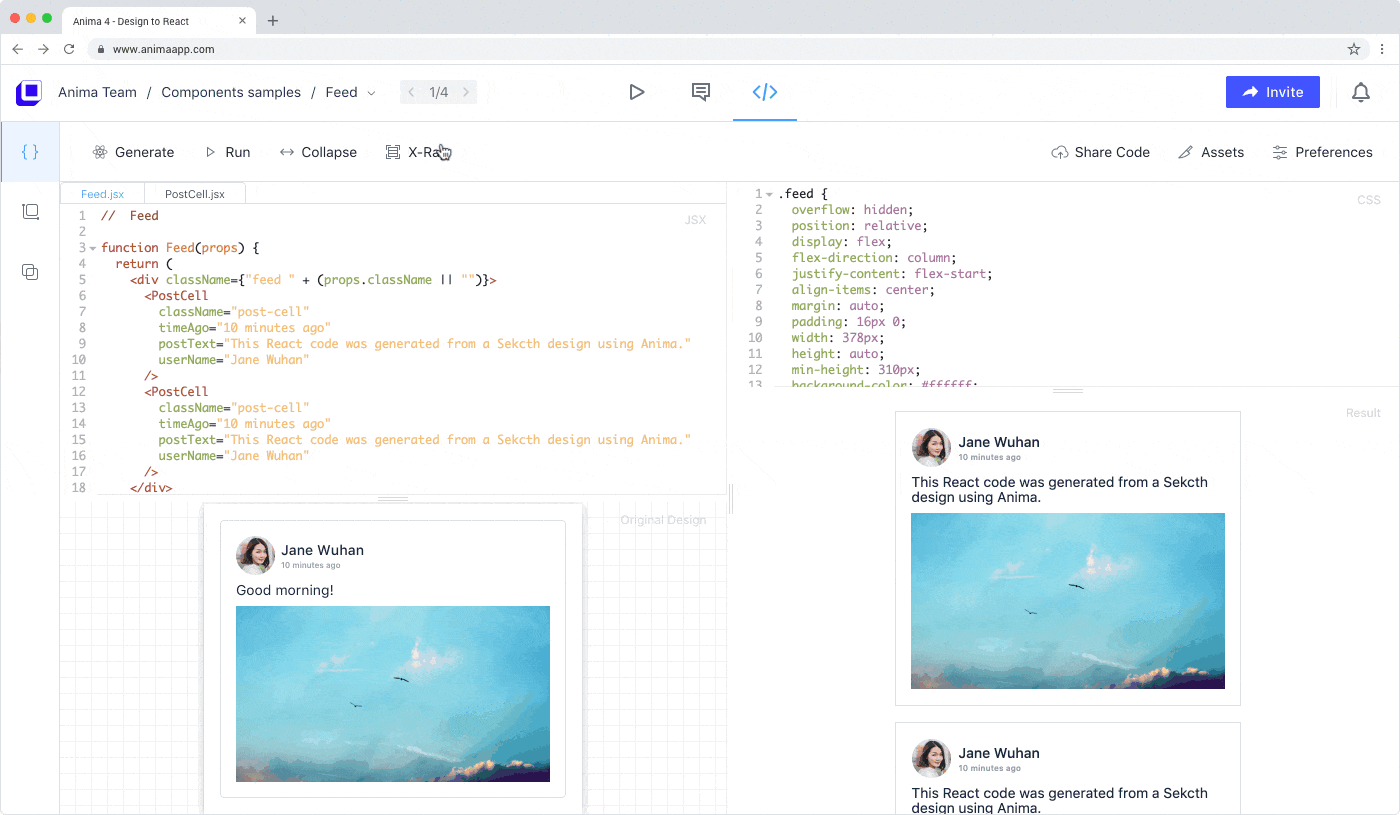Collapse the .feed CSS rule fold arrow
Screen dimensions: 1400x815
click(x=769, y=194)
